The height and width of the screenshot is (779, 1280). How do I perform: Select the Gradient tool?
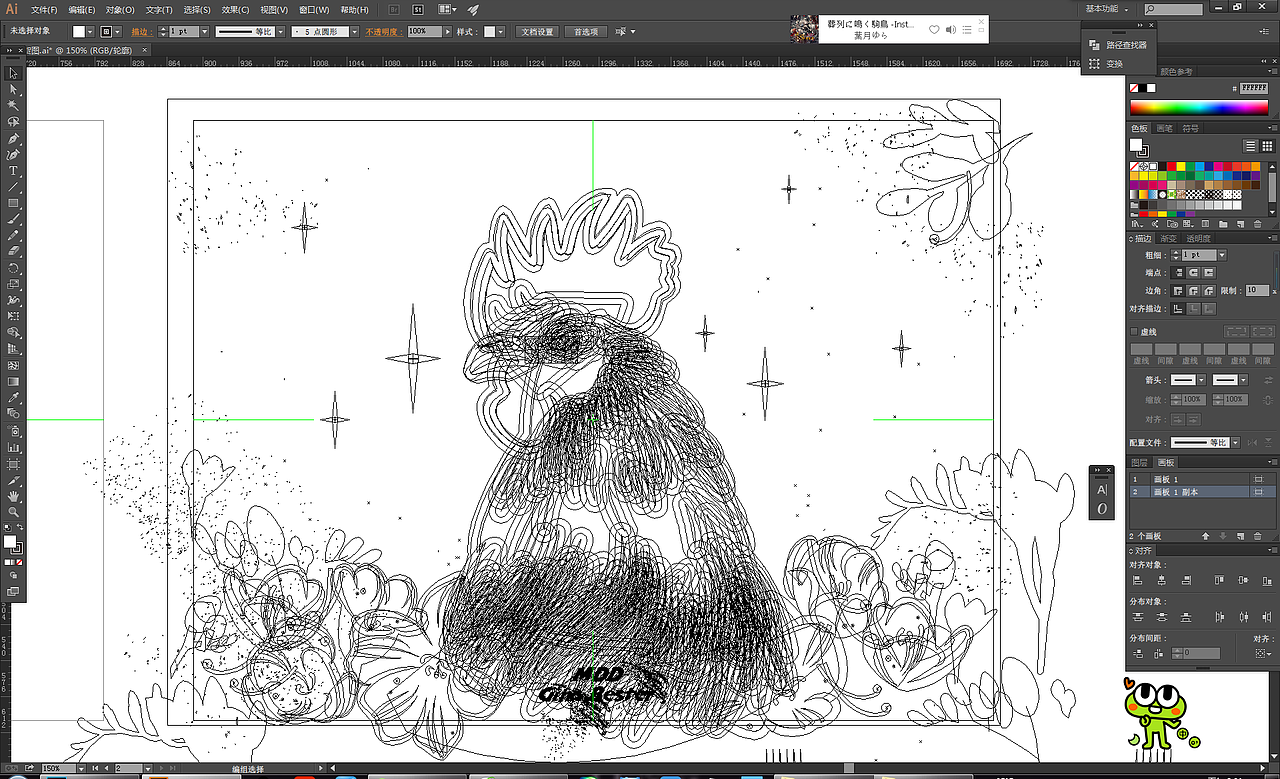[14, 381]
